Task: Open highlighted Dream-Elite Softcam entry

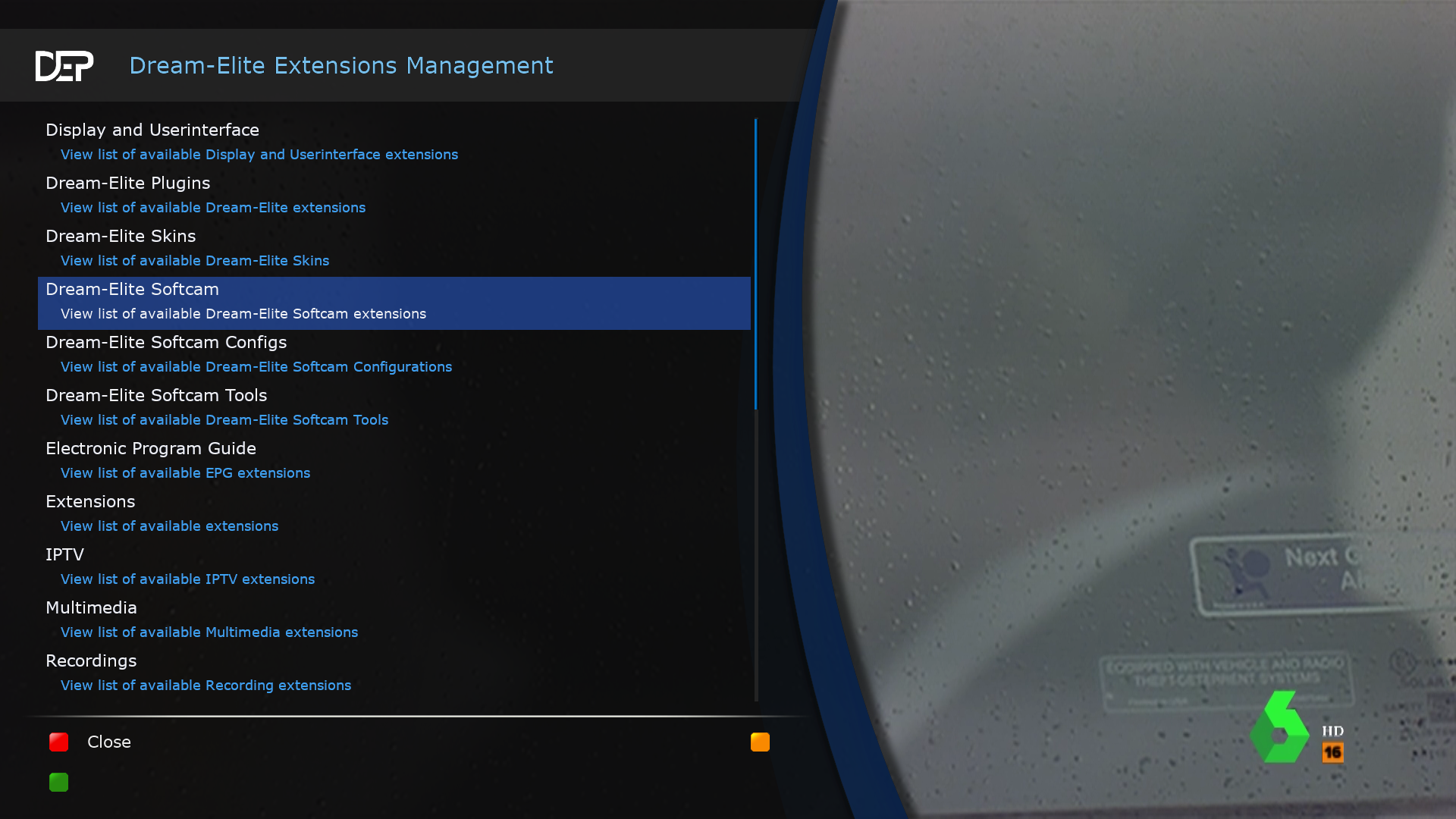Action: tap(132, 289)
